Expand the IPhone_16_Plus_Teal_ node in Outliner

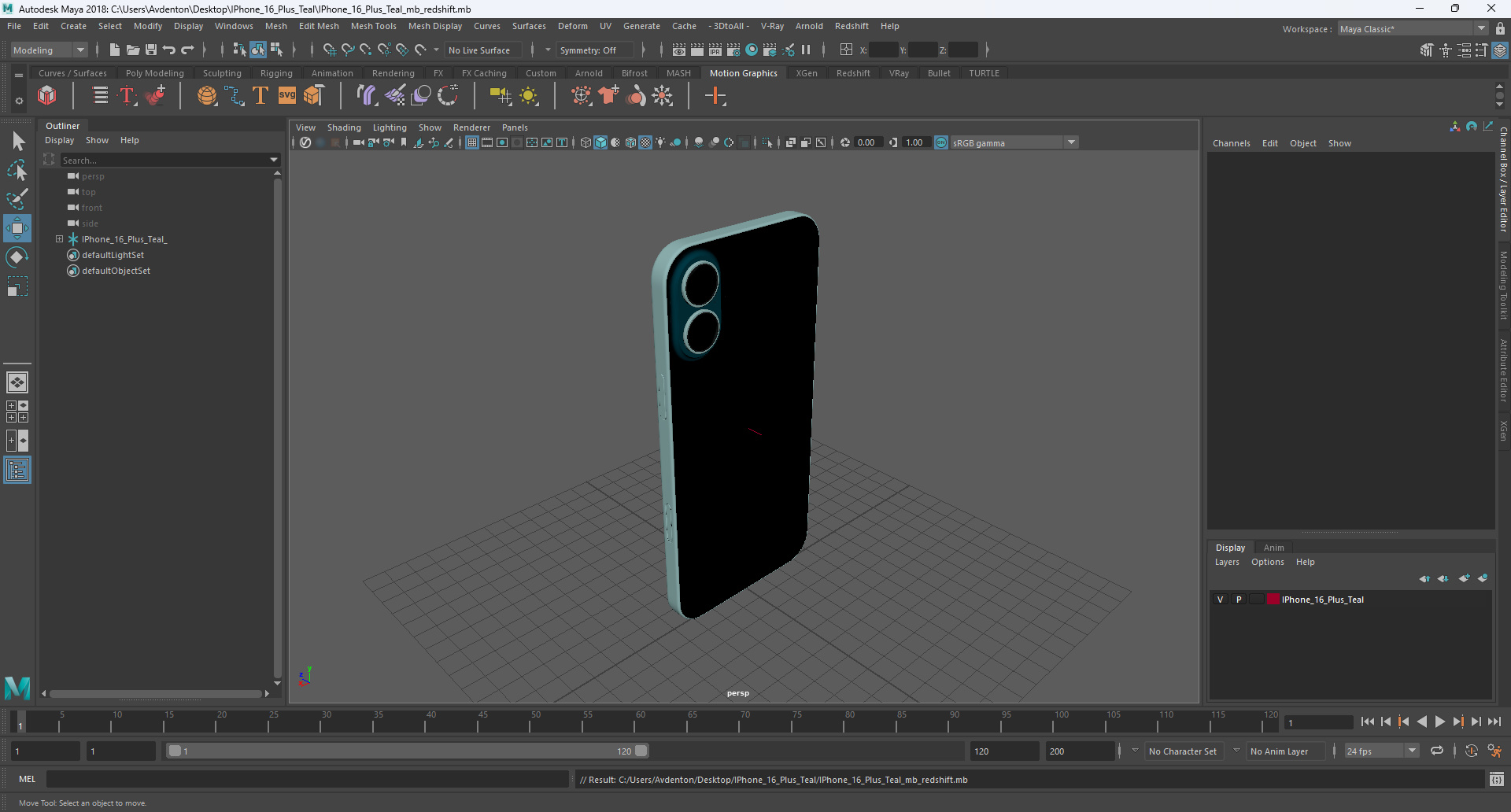[59, 239]
